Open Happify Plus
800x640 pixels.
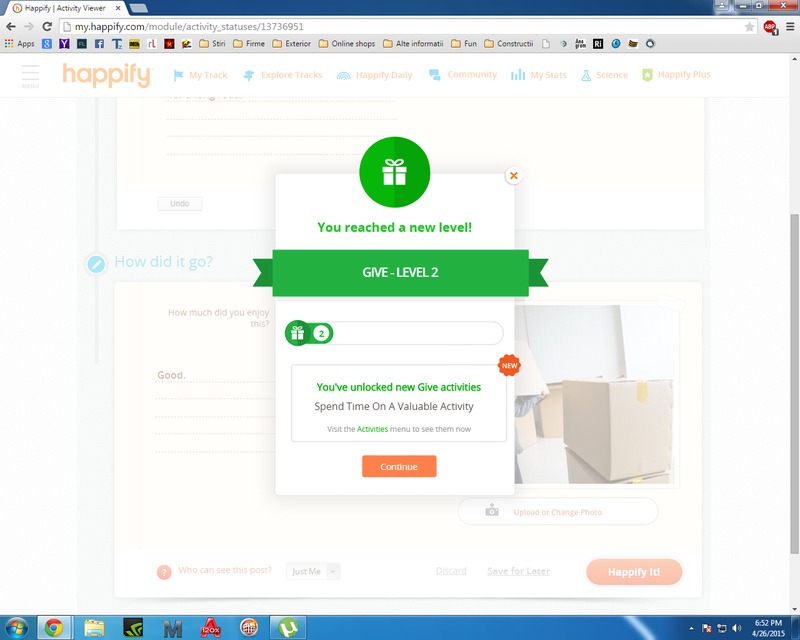[676, 75]
